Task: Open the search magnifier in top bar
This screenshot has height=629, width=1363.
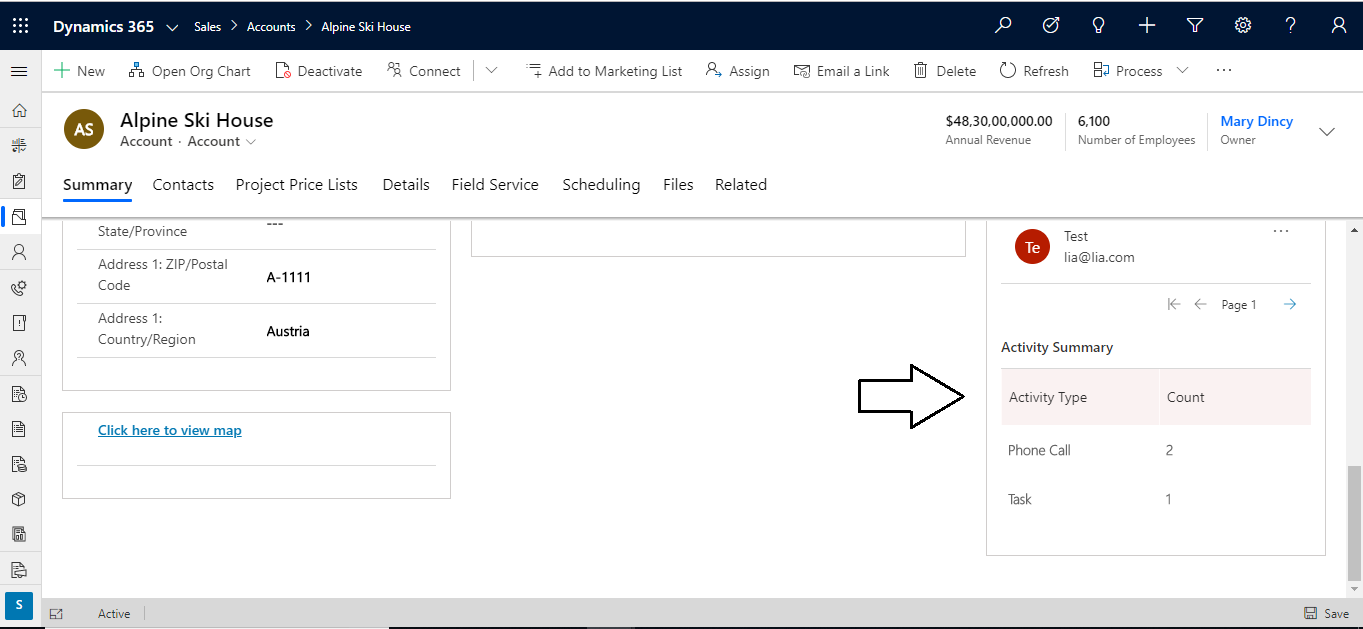Action: 1003,26
